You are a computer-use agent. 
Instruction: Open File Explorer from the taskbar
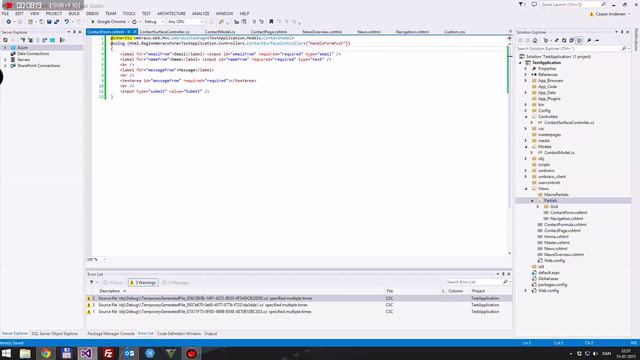25,353
